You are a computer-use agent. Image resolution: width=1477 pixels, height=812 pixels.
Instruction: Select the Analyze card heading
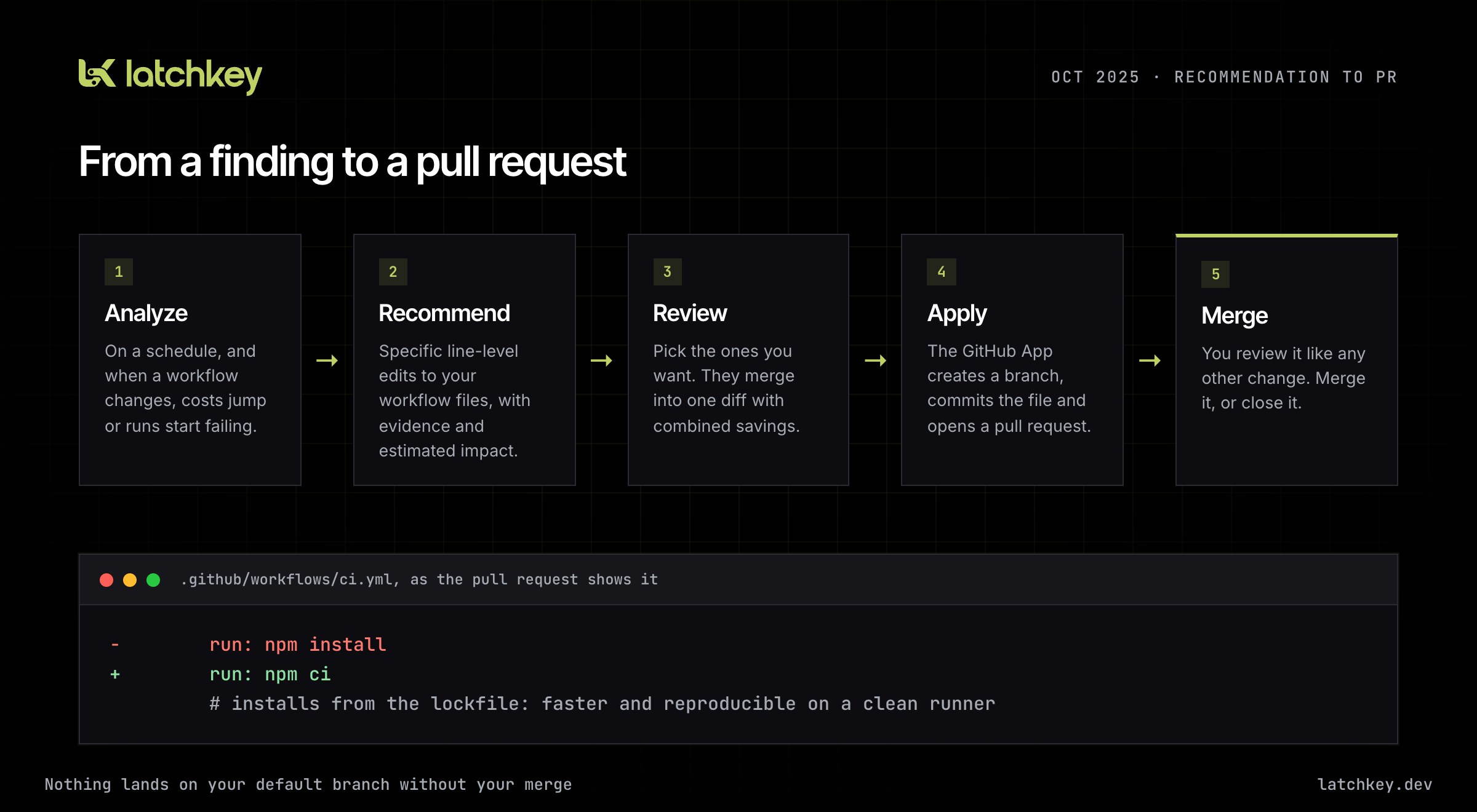coord(146,314)
